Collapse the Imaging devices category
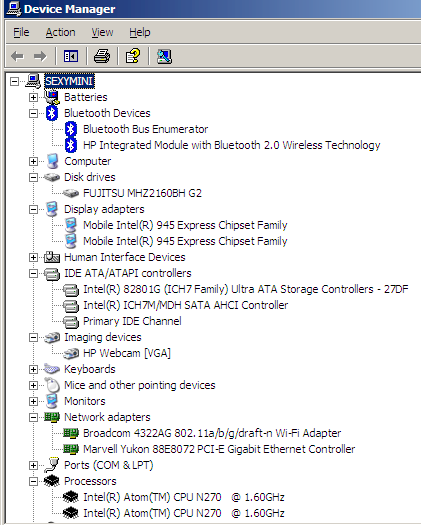This screenshot has width=421, height=525. pyautogui.click(x=33, y=338)
